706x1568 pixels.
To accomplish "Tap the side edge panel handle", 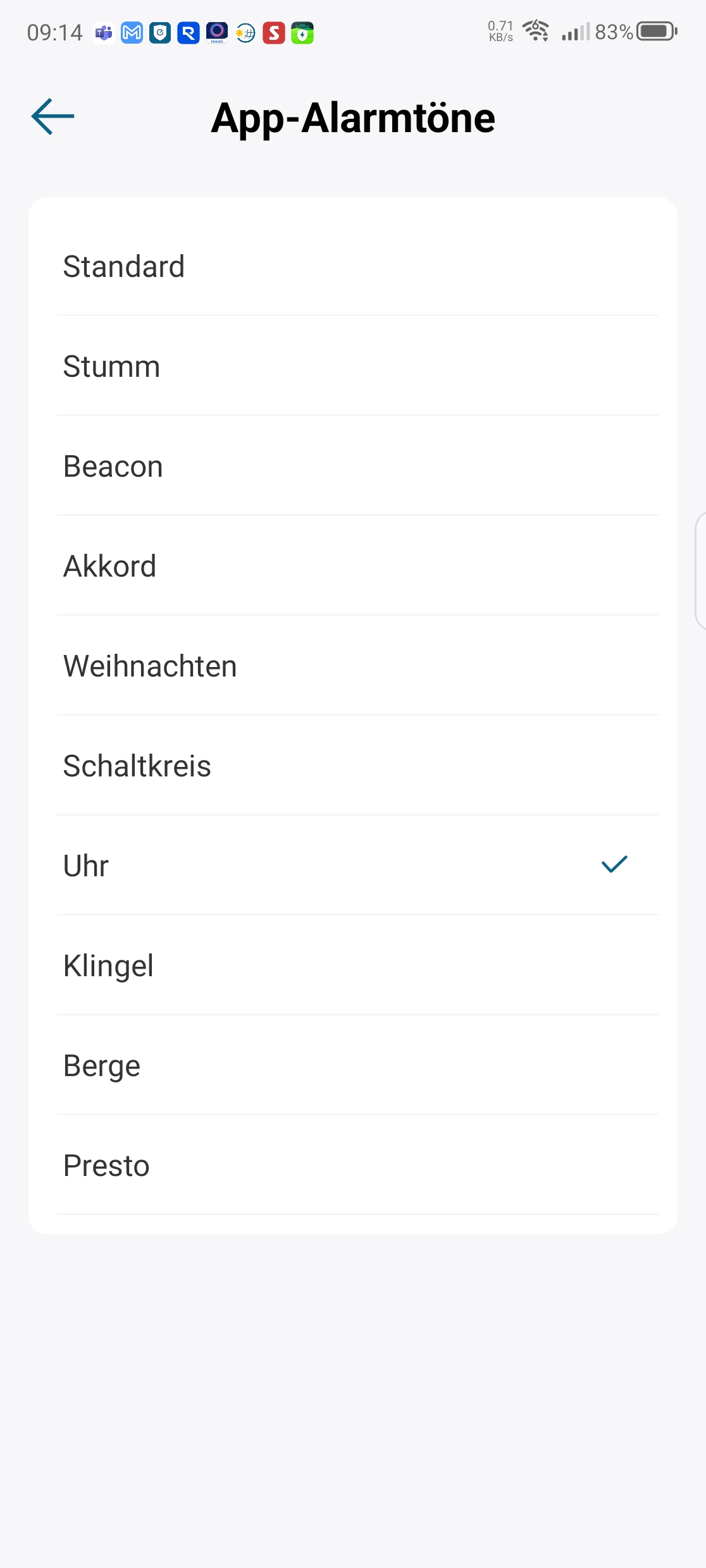I will pyautogui.click(x=700, y=571).
